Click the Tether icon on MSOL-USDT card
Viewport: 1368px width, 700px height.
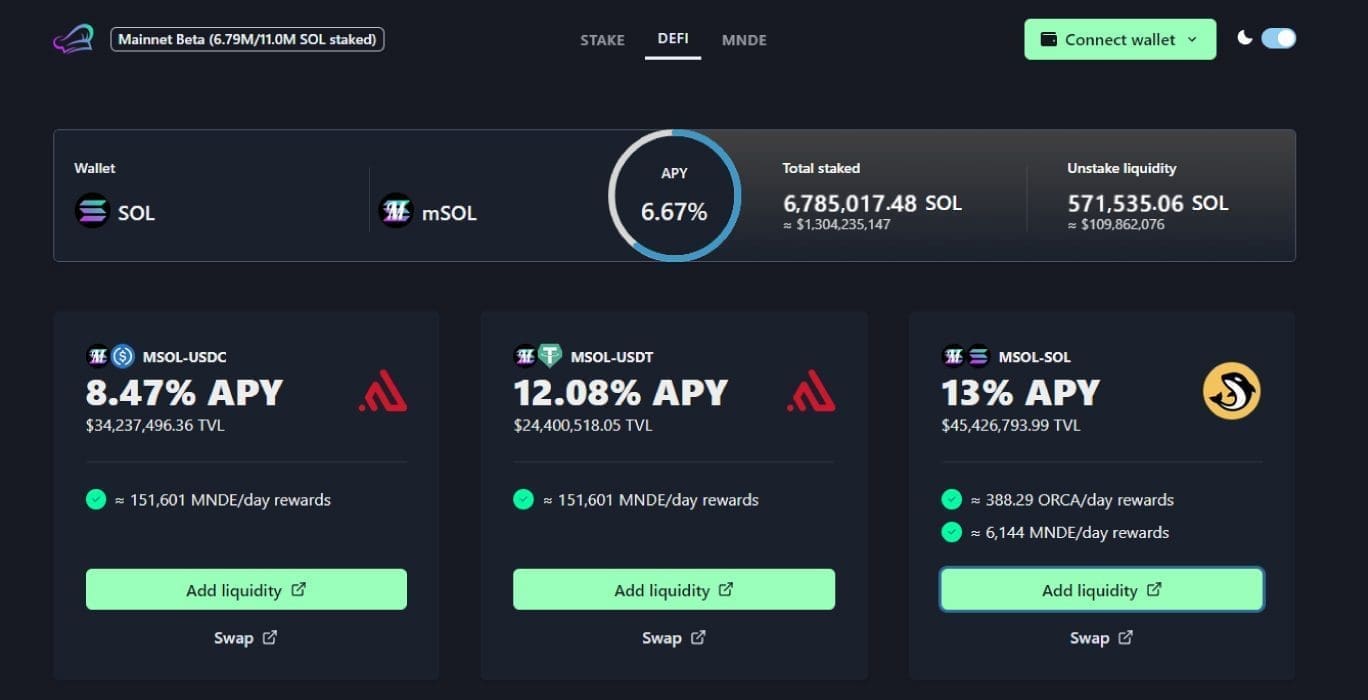[x=550, y=355]
